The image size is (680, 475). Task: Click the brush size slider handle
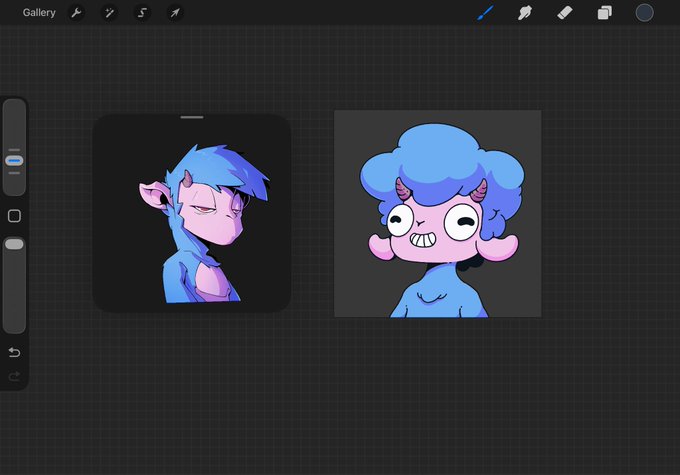click(14, 161)
